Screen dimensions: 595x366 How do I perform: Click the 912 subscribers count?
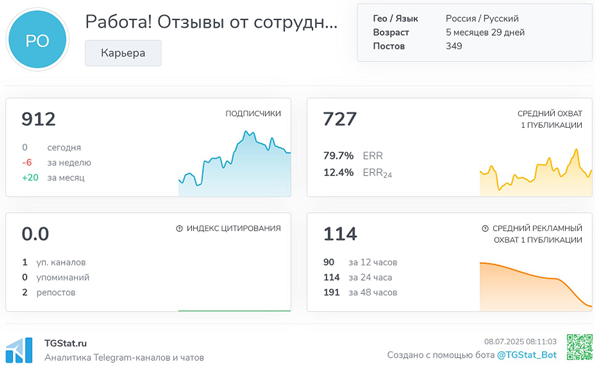click(x=38, y=119)
